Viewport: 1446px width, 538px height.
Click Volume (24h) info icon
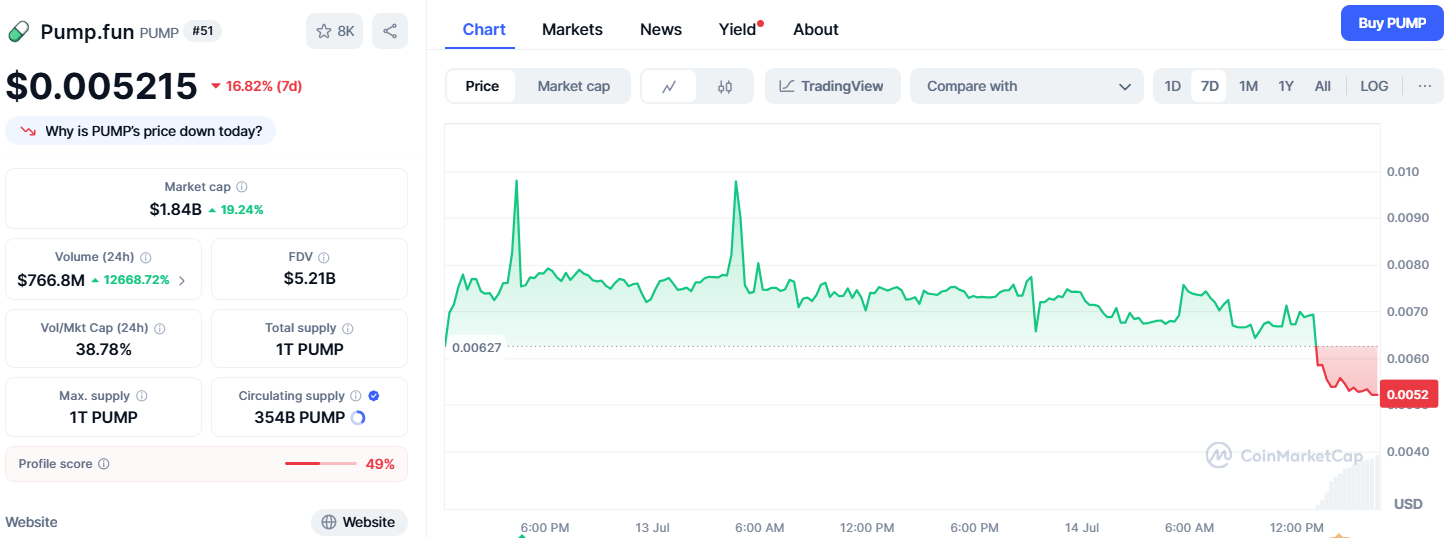[x=146, y=257]
